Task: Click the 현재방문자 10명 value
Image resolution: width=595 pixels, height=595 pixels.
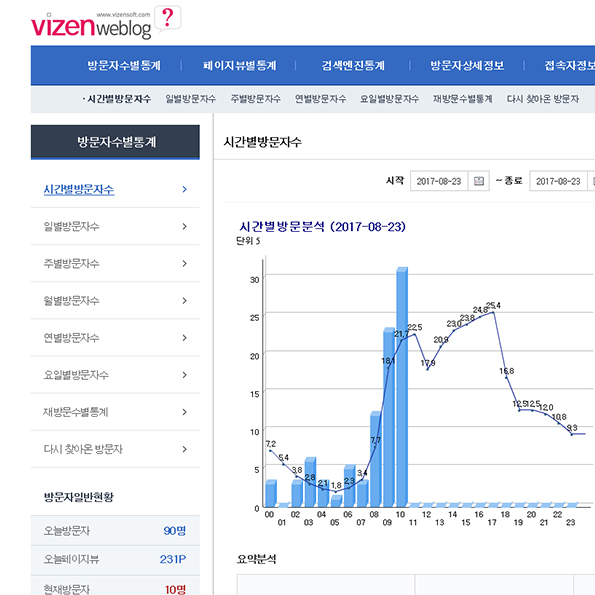Action: click(175, 589)
